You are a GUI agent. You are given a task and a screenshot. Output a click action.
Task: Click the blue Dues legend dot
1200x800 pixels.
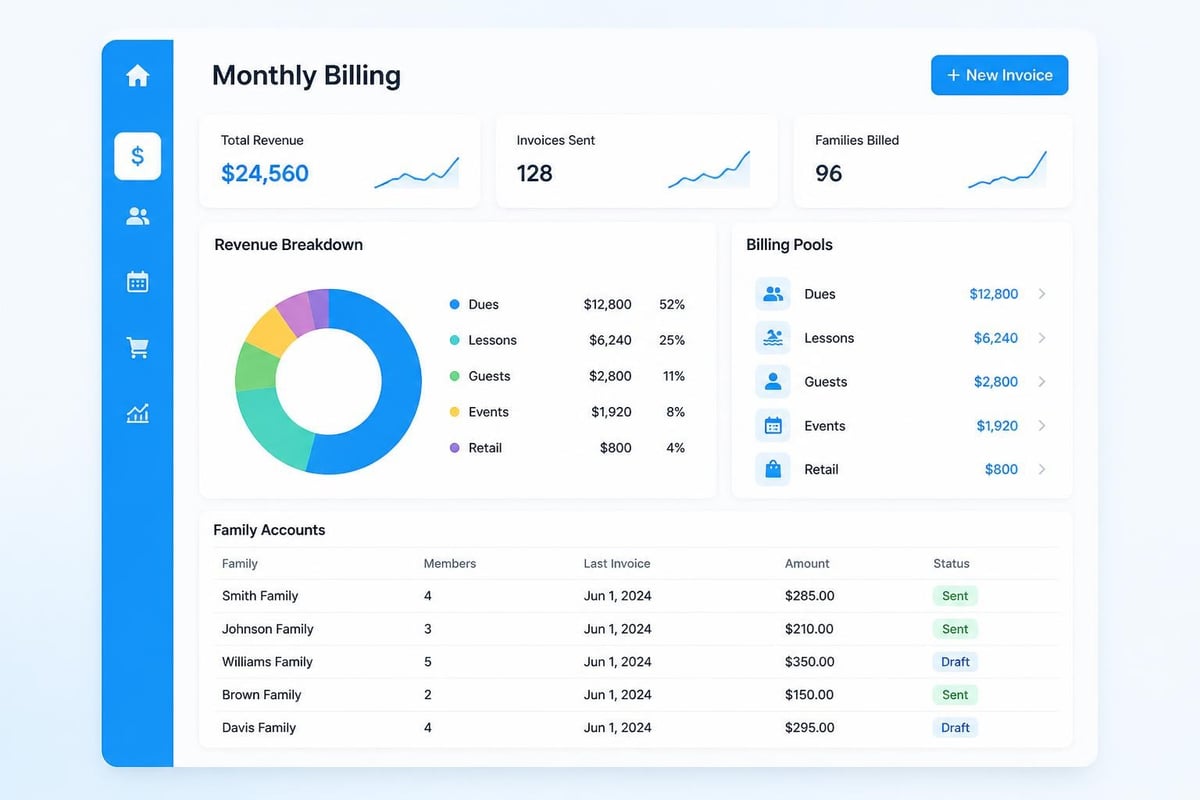455,304
